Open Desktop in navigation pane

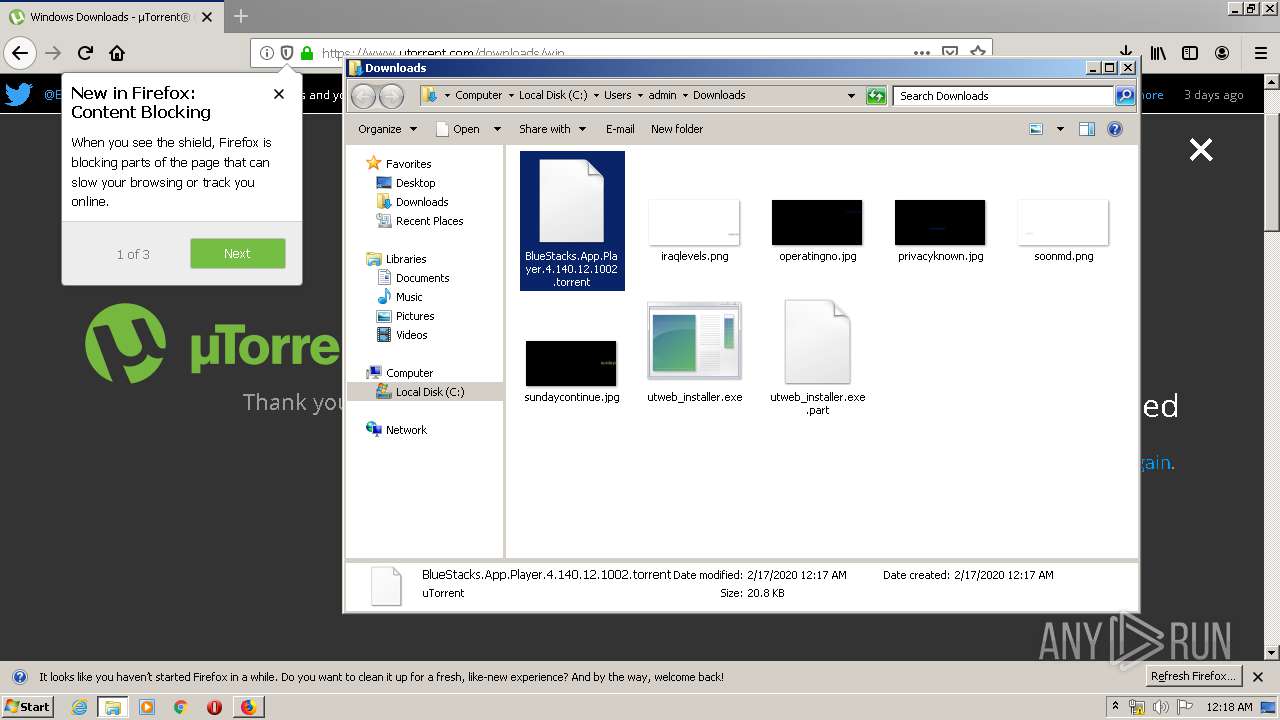click(x=415, y=183)
